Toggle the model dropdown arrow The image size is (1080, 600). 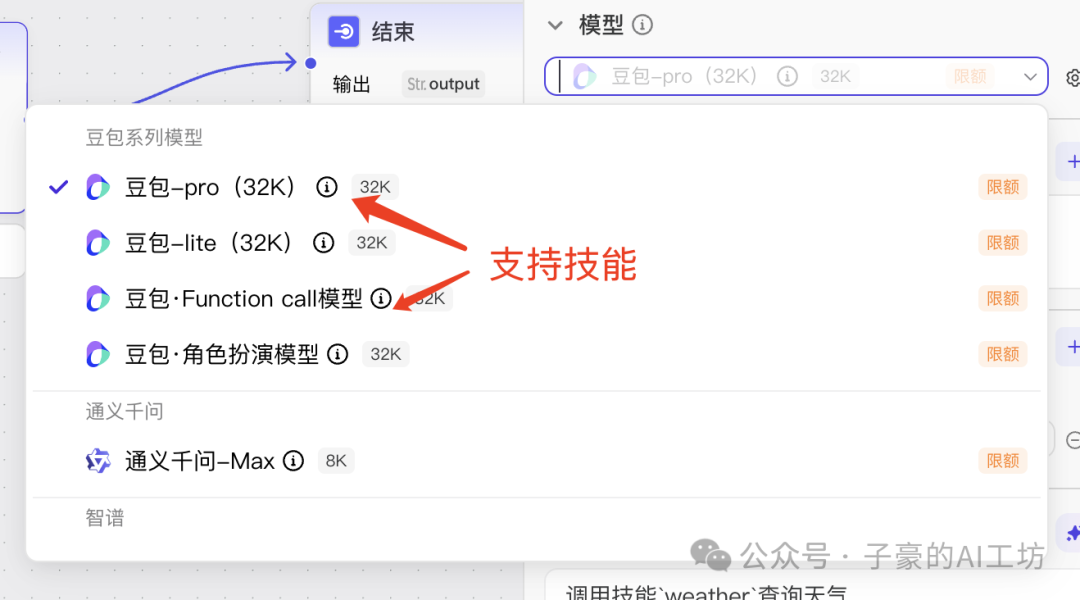(x=1030, y=76)
